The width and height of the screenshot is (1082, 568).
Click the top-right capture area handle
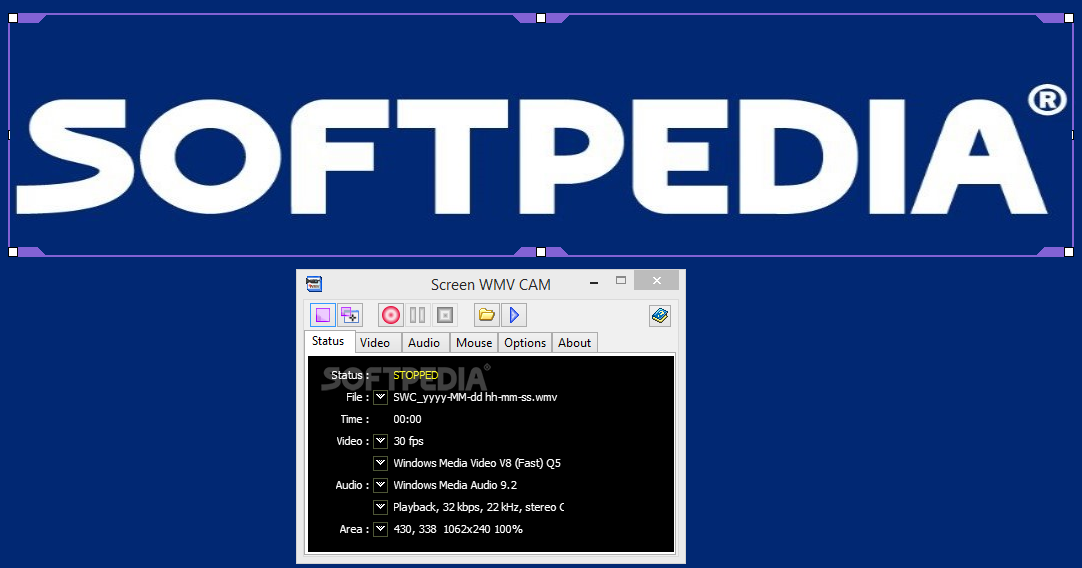(x=1069, y=18)
